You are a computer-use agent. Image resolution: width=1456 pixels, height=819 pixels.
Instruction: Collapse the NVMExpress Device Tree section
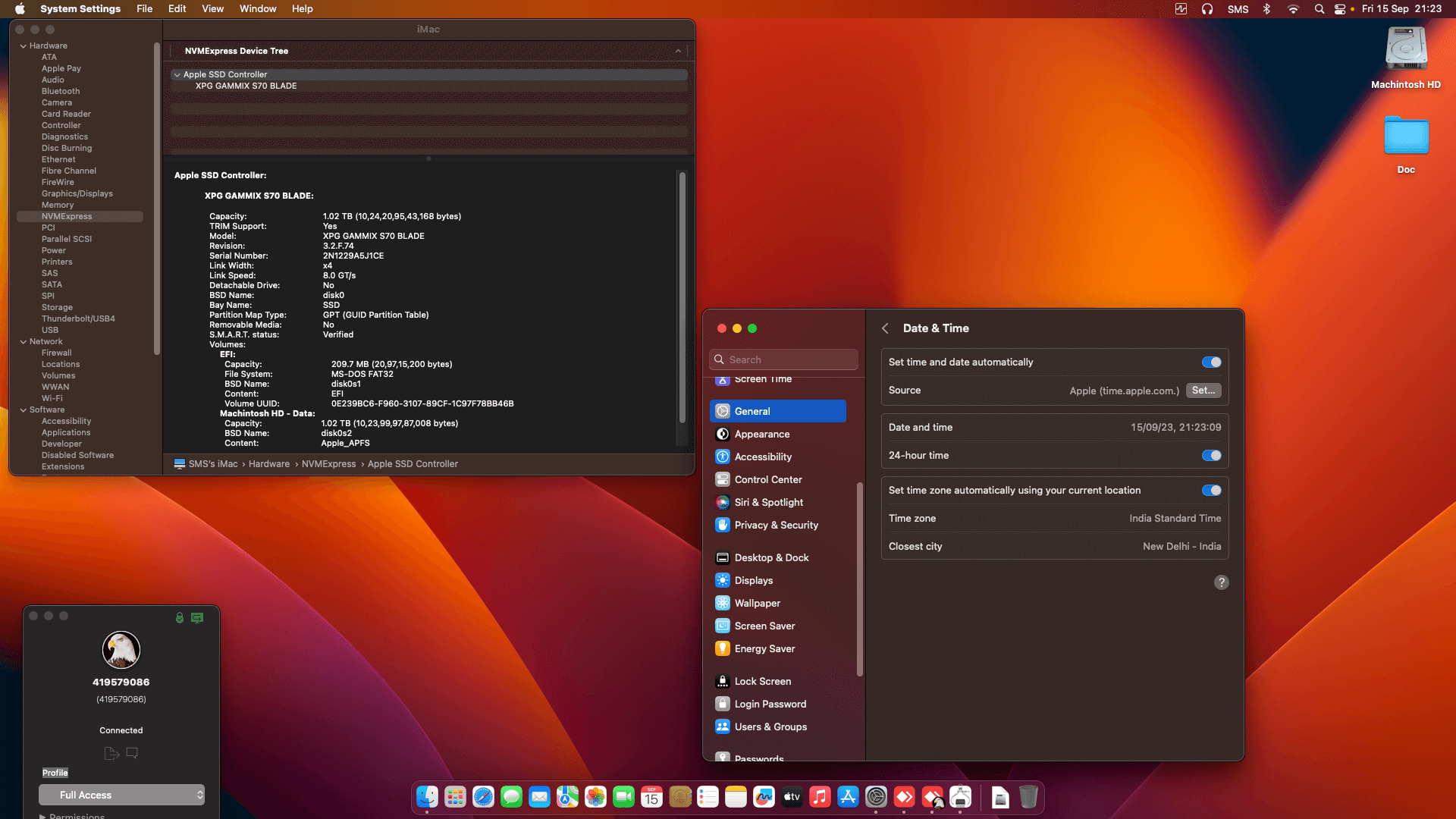[x=677, y=51]
